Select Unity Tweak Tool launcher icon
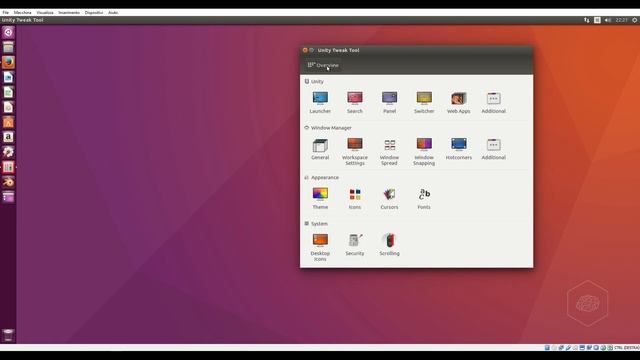Viewport: 640px width, 360px height. pos(8,167)
